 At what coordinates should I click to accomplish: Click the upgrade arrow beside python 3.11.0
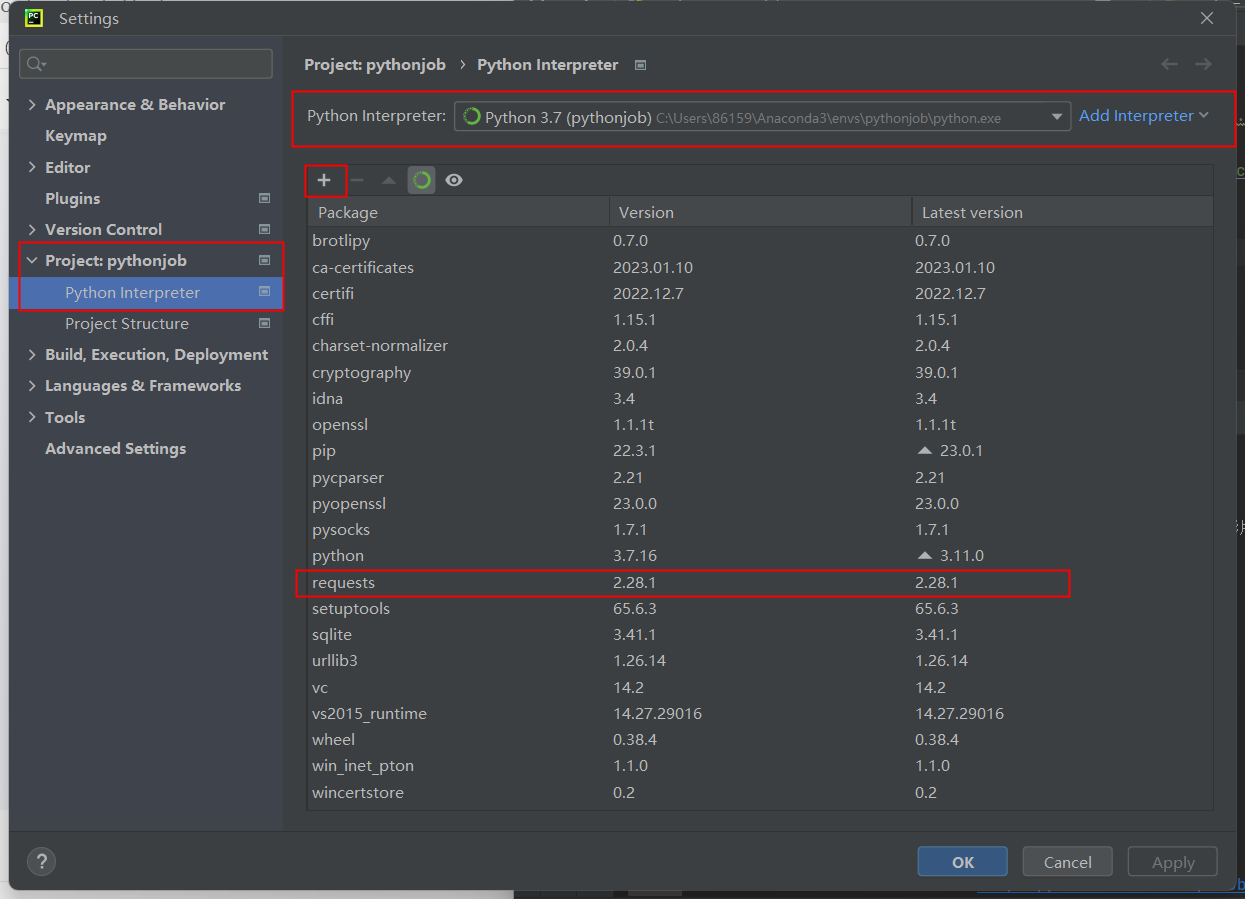[924, 555]
